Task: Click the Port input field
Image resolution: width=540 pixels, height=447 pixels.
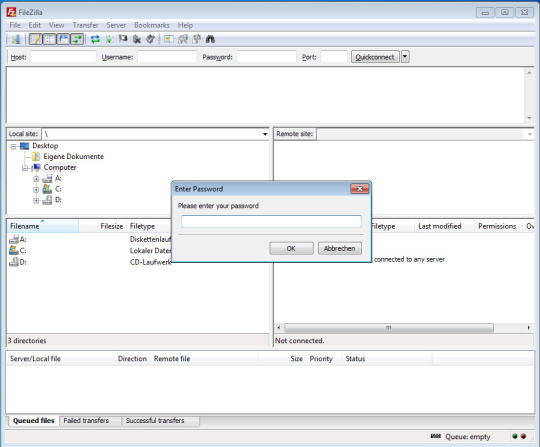Action: pos(334,57)
